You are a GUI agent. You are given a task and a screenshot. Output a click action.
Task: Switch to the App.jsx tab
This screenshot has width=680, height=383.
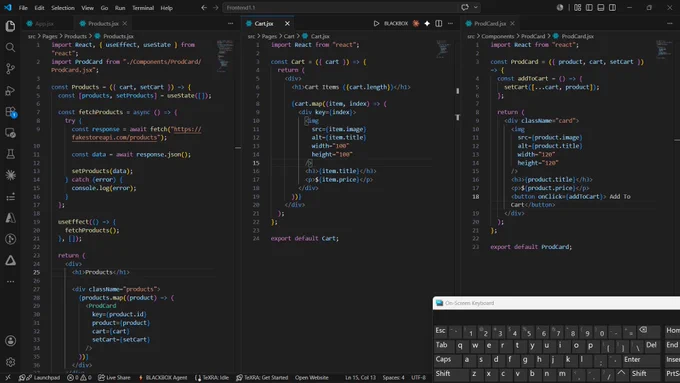pyautogui.click(x=43, y=23)
